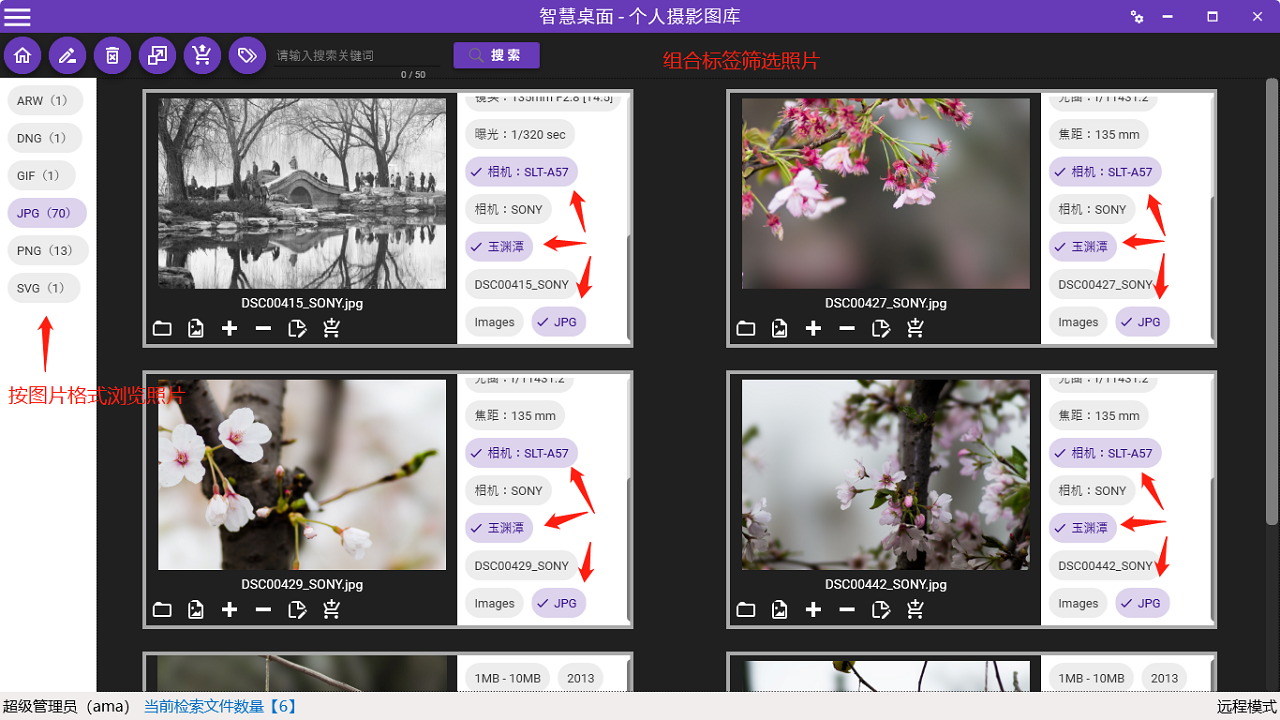The width and height of the screenshot is (1280, 720).
Task: Select the edit pencil tool
Action: click(67, 55)
